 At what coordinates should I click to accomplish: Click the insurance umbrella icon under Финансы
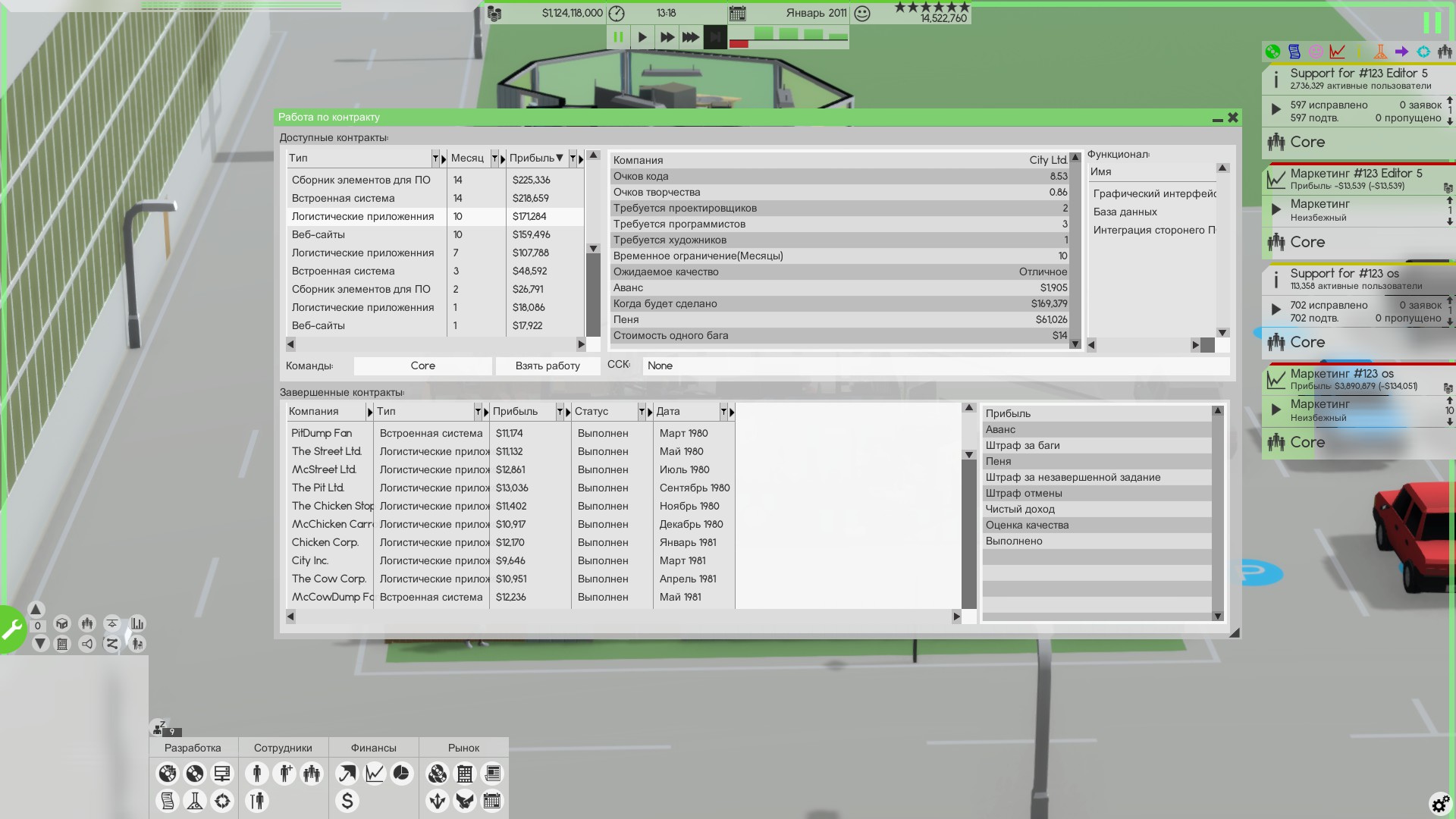tap(347, 773)
